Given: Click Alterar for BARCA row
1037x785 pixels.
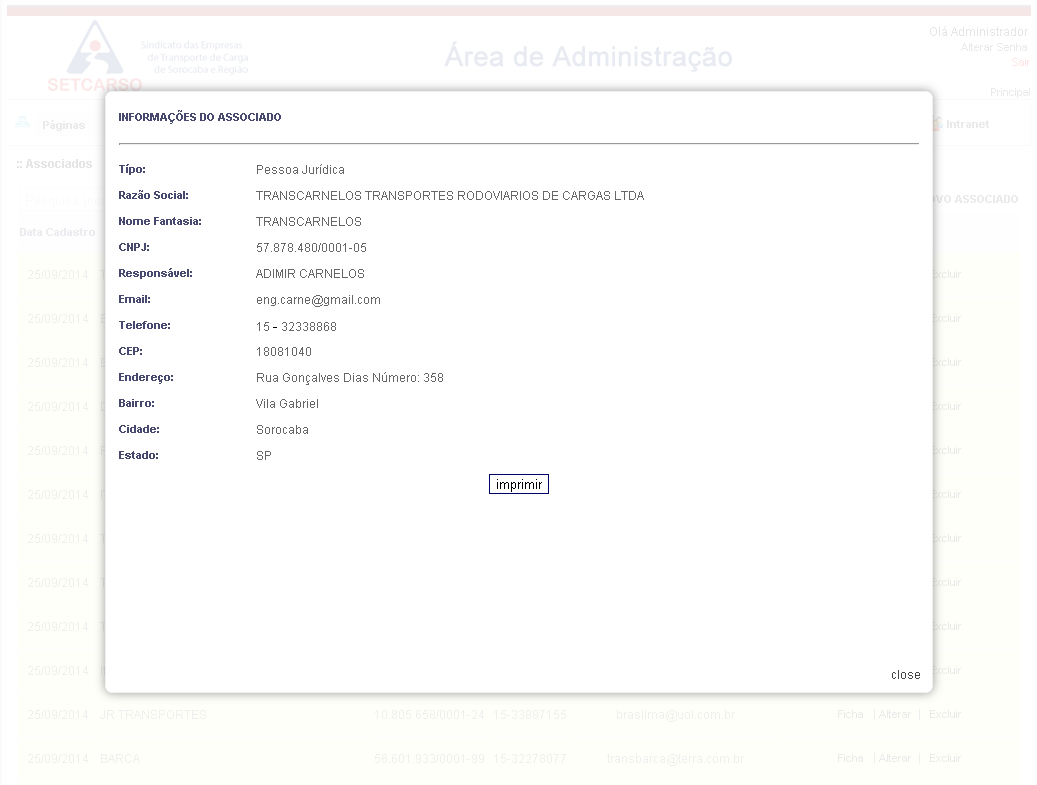Looking at the screenshot, I should [895, 758].
